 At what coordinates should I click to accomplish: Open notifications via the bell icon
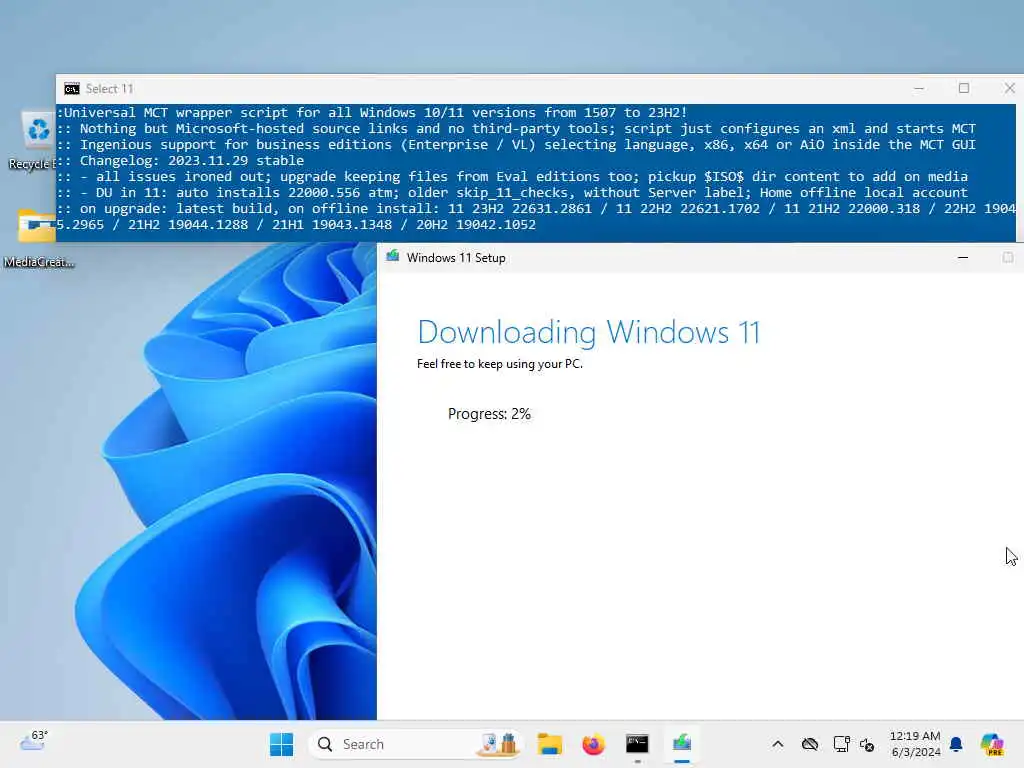956,744
